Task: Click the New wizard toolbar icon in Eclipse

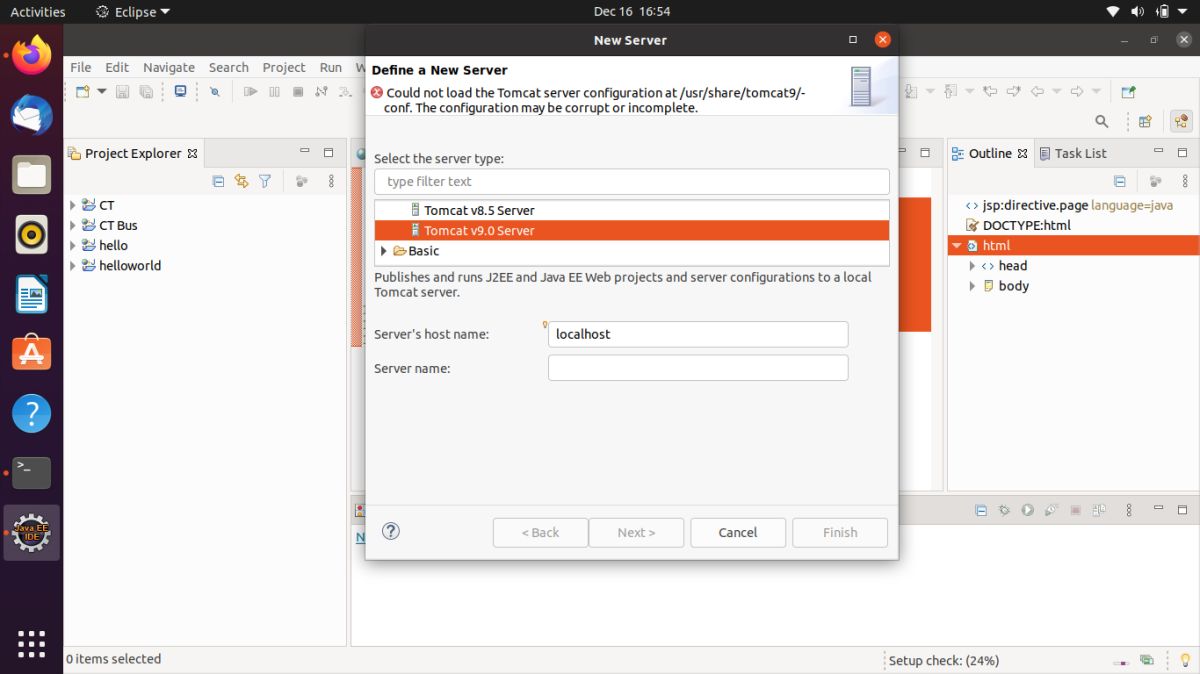Action: [x=83, y=92]
